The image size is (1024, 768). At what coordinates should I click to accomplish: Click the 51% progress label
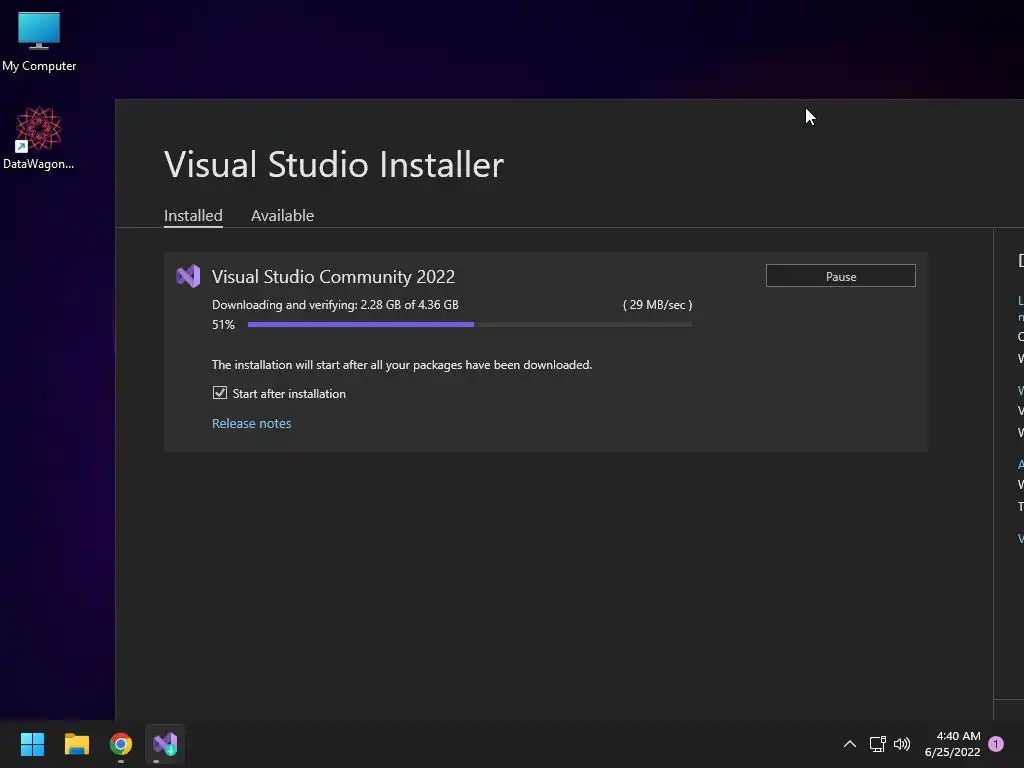(x=223, y=325)
